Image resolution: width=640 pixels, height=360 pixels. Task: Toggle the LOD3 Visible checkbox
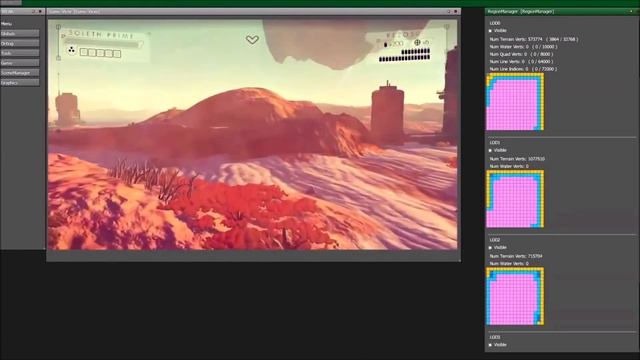pyautogui.click(x=490, y=344)
